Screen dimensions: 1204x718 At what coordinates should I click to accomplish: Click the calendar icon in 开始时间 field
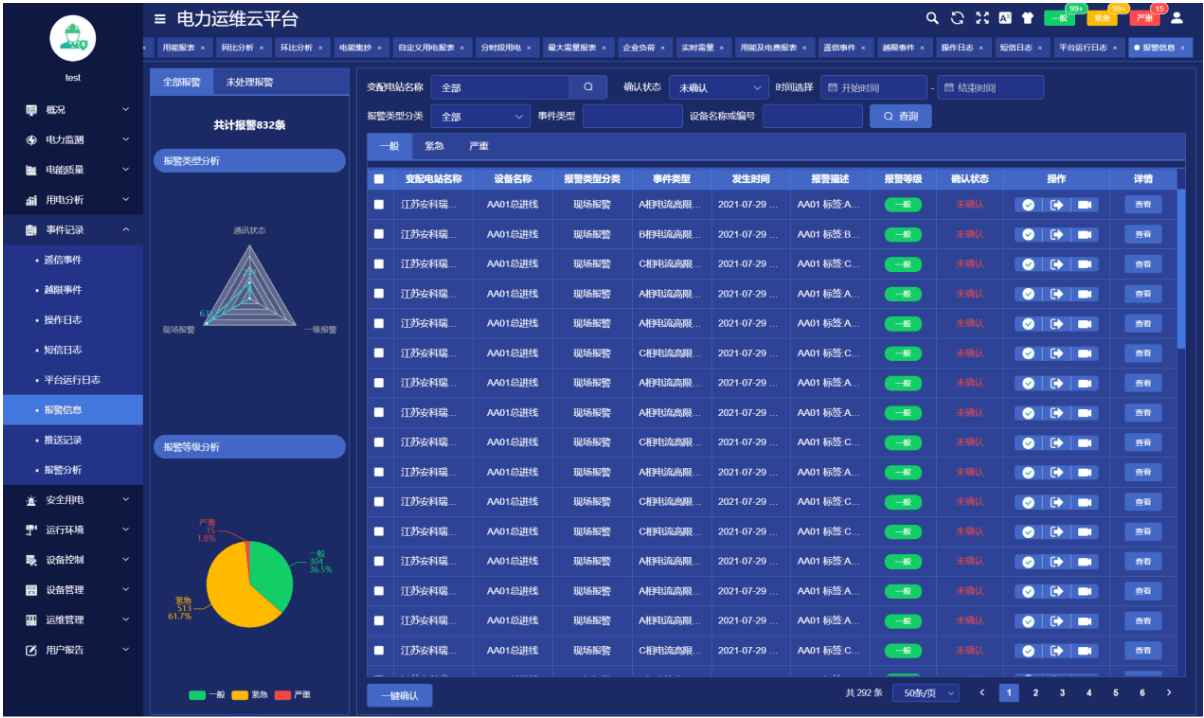(832, 88)
